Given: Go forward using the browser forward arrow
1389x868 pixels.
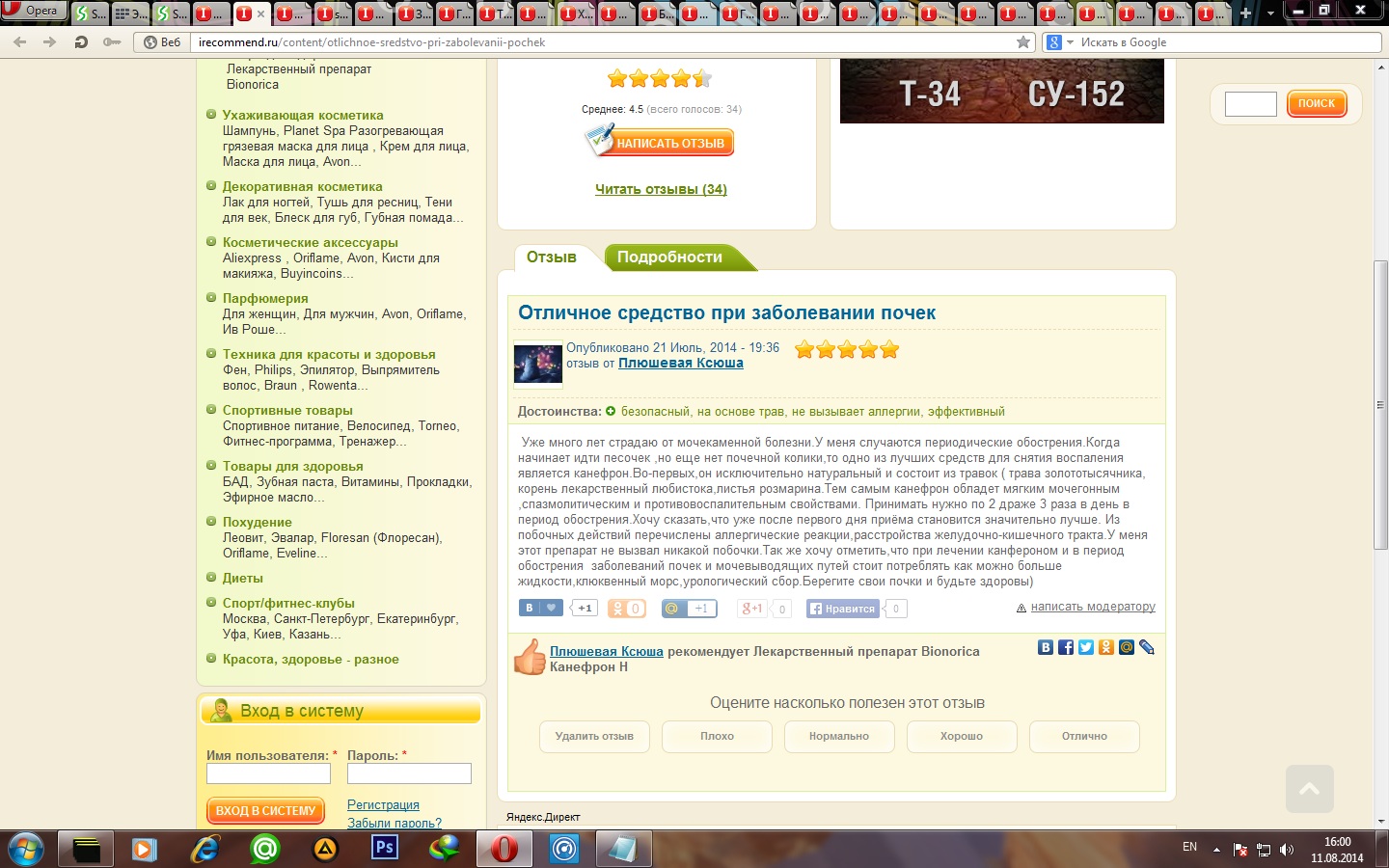Looking at the screenshot, I should (50, 42).
